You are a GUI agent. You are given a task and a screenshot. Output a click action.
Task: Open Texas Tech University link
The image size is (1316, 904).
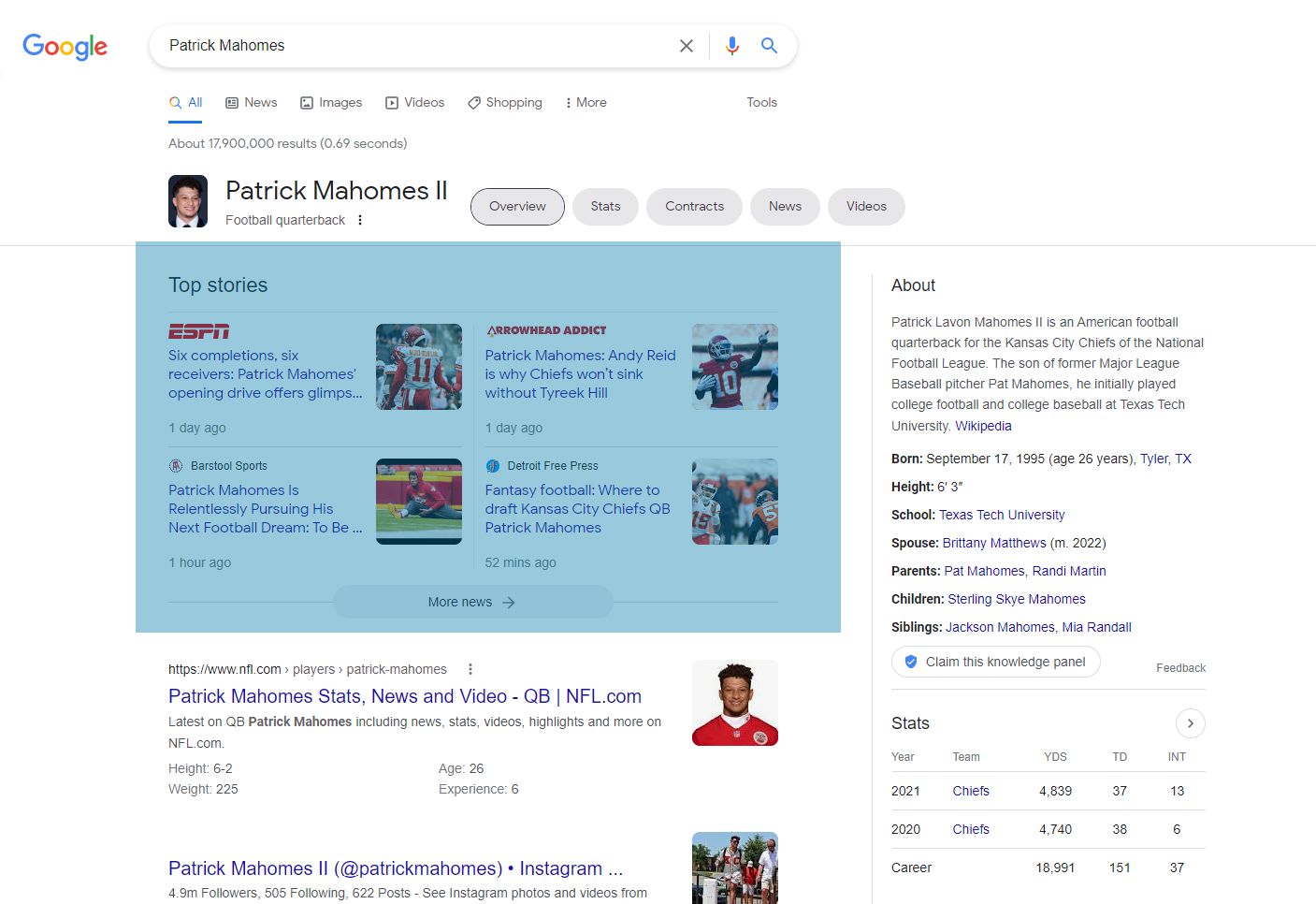pos(1002,515)
